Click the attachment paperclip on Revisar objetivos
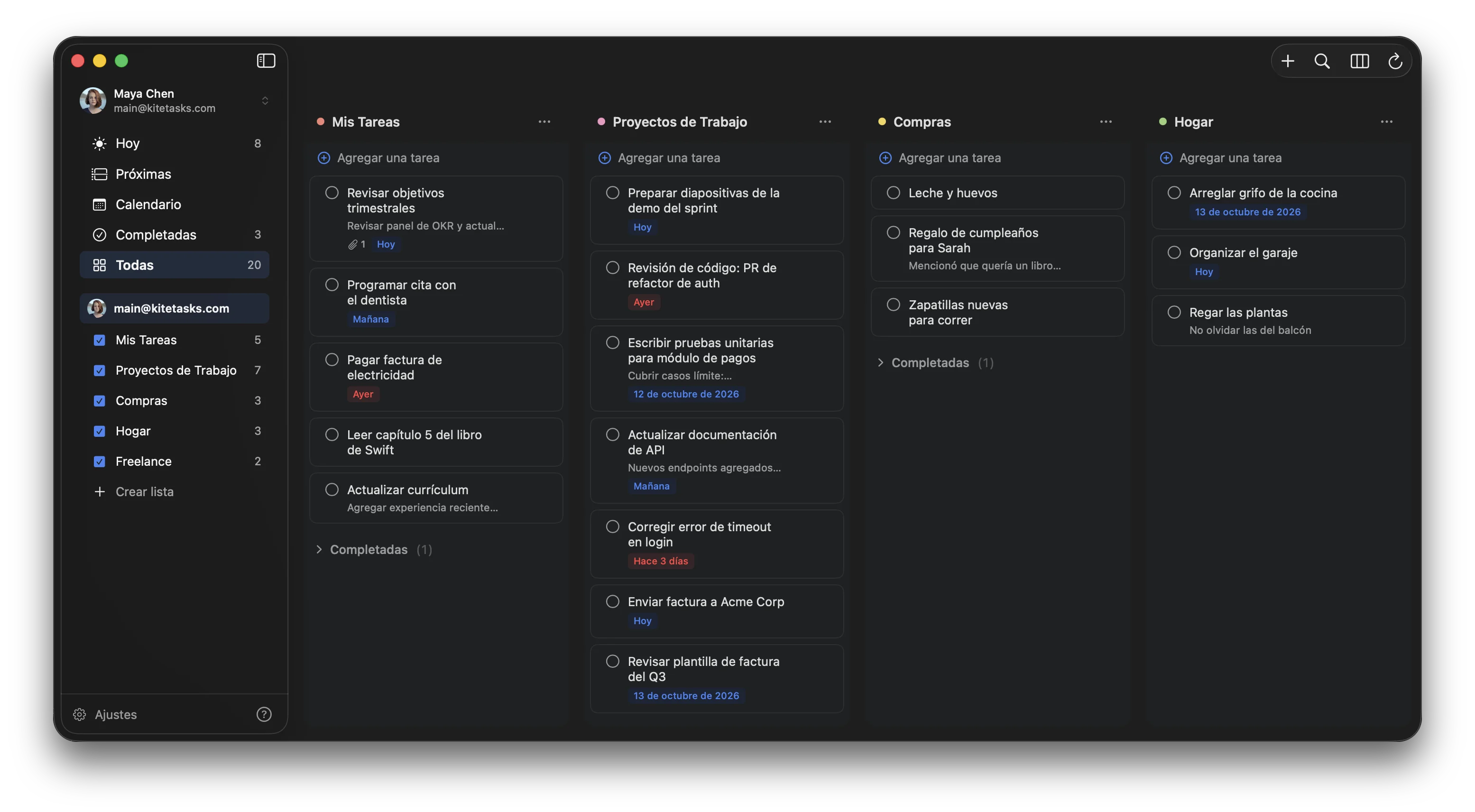 point(353,245)
